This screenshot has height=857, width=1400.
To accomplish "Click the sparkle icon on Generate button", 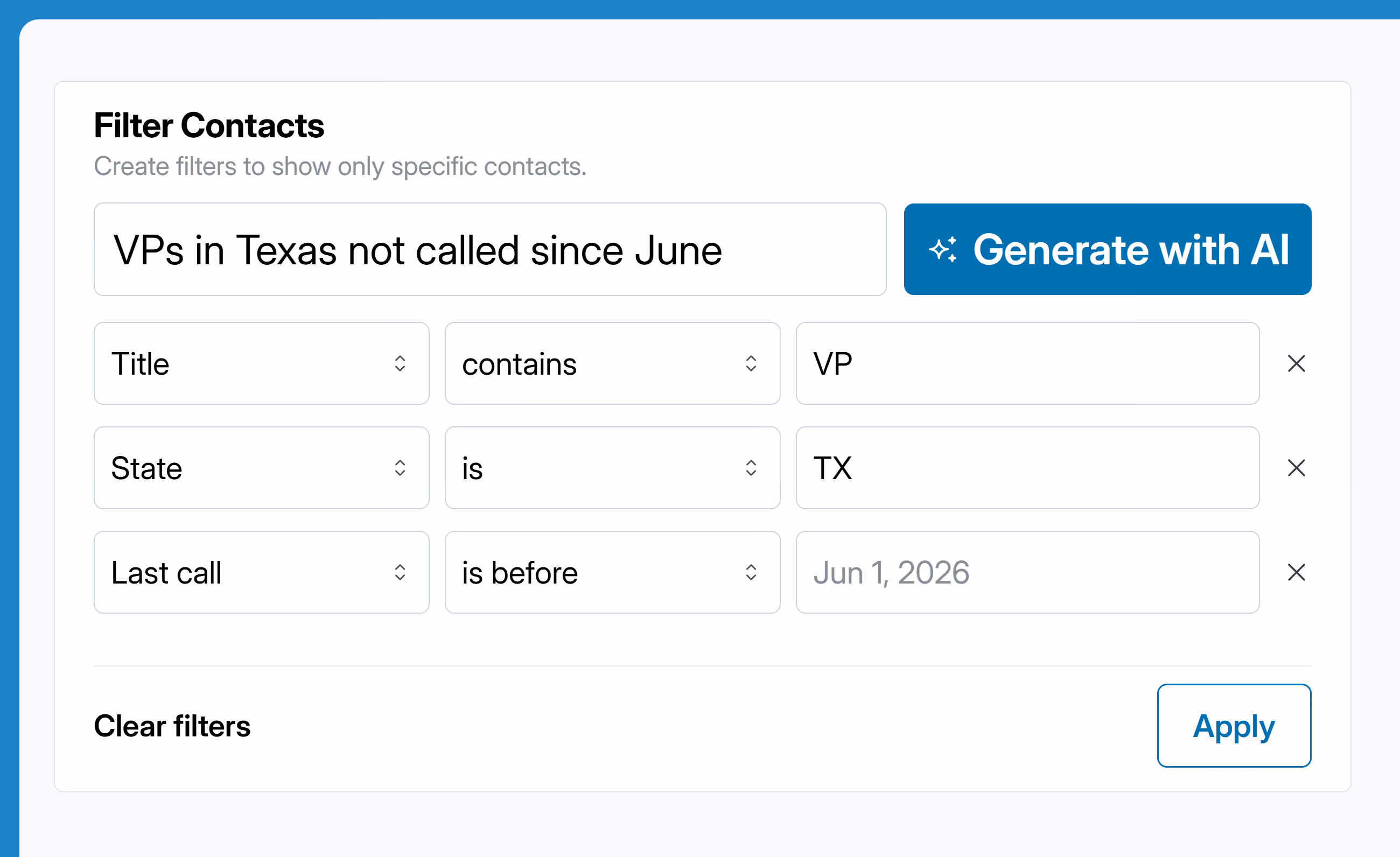I will [x=943, y=249].
